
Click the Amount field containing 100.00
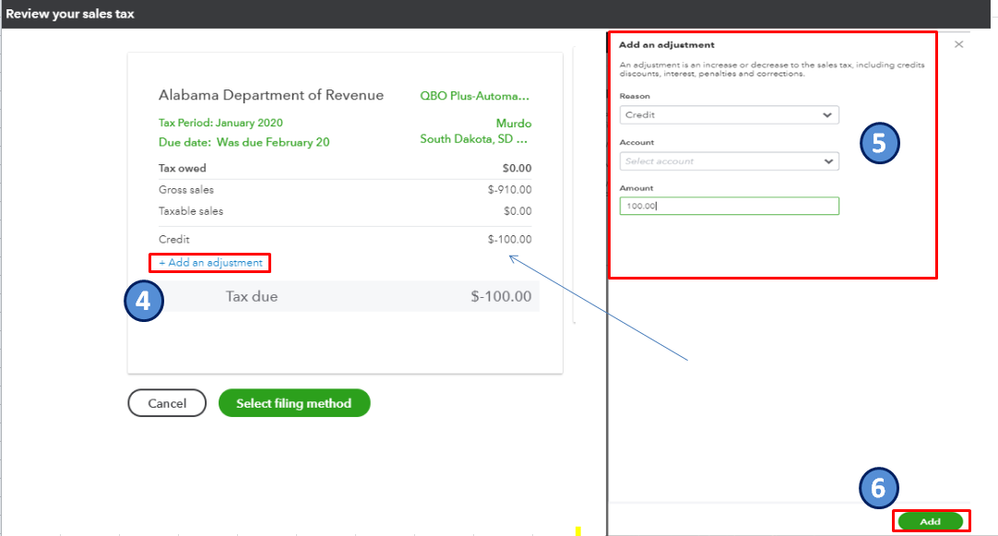(x=729, y=206)
